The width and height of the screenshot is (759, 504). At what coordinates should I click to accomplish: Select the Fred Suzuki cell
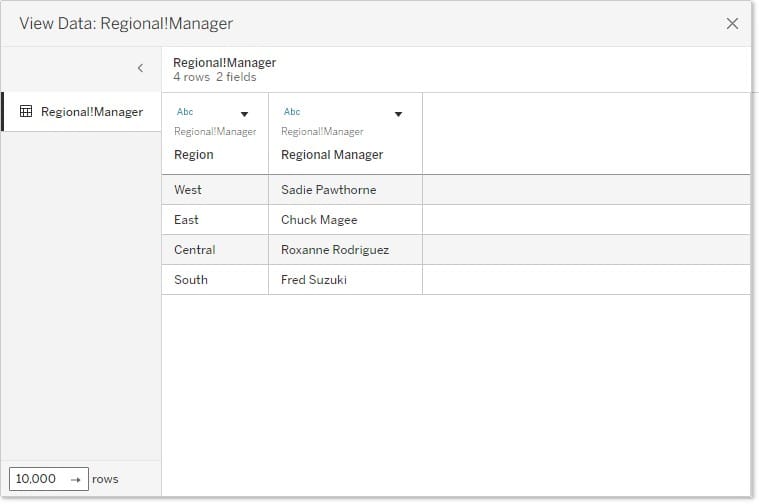pos(314,280)
